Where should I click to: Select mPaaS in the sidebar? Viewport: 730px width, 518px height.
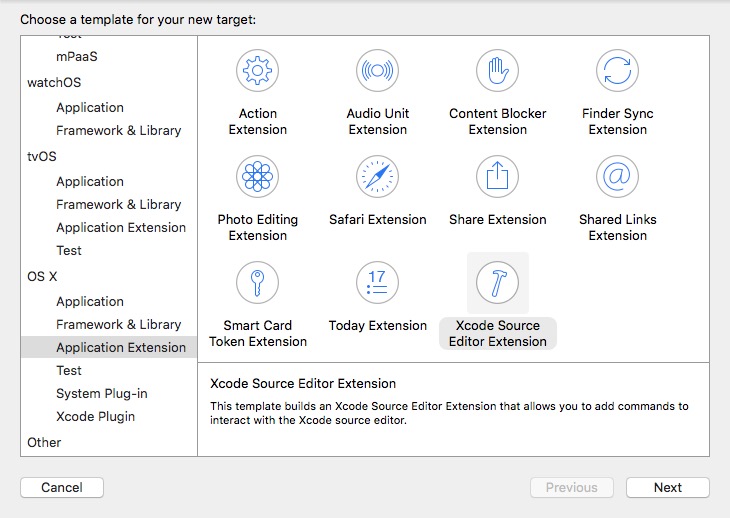(x=77, y=57)
